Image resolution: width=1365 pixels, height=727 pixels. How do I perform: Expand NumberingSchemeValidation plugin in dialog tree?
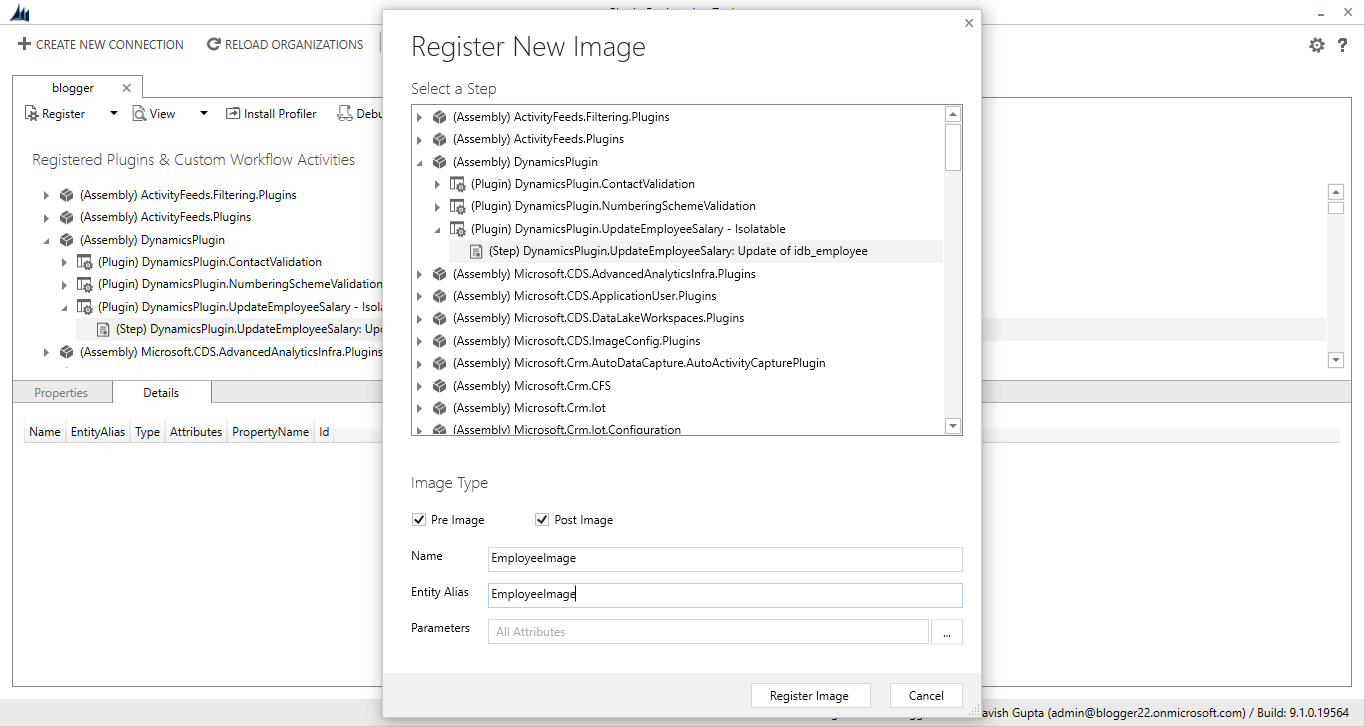pyautogui.click(x=438, y=206)
